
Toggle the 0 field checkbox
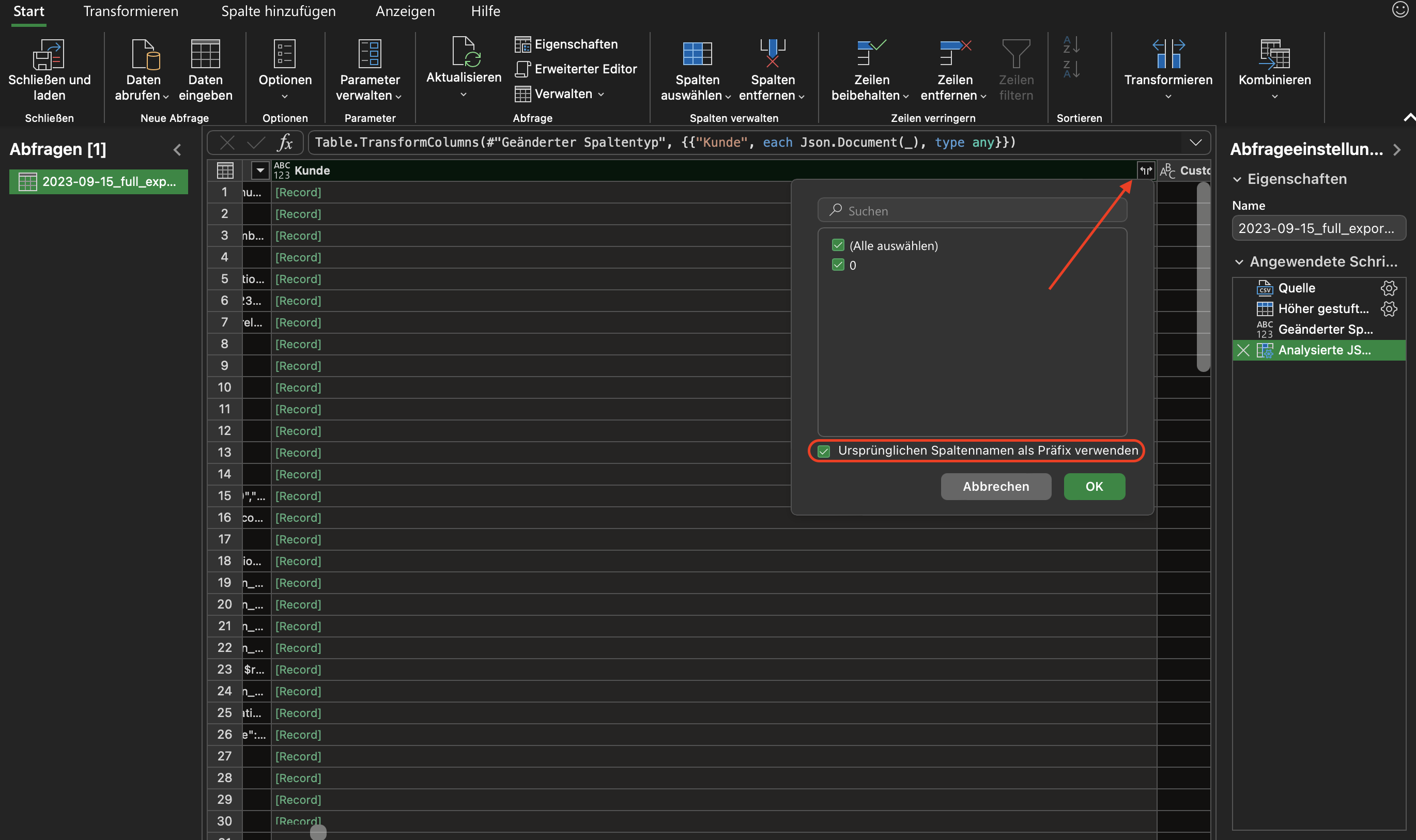[x=838, y=265]
